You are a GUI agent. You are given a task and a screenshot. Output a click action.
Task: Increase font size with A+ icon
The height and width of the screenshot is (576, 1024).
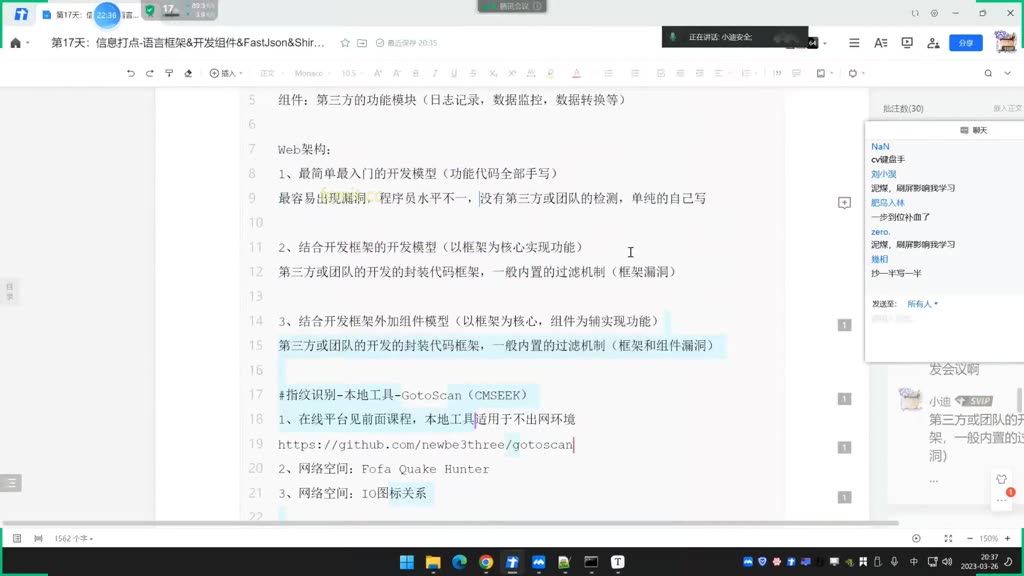(x=377, y=73)
